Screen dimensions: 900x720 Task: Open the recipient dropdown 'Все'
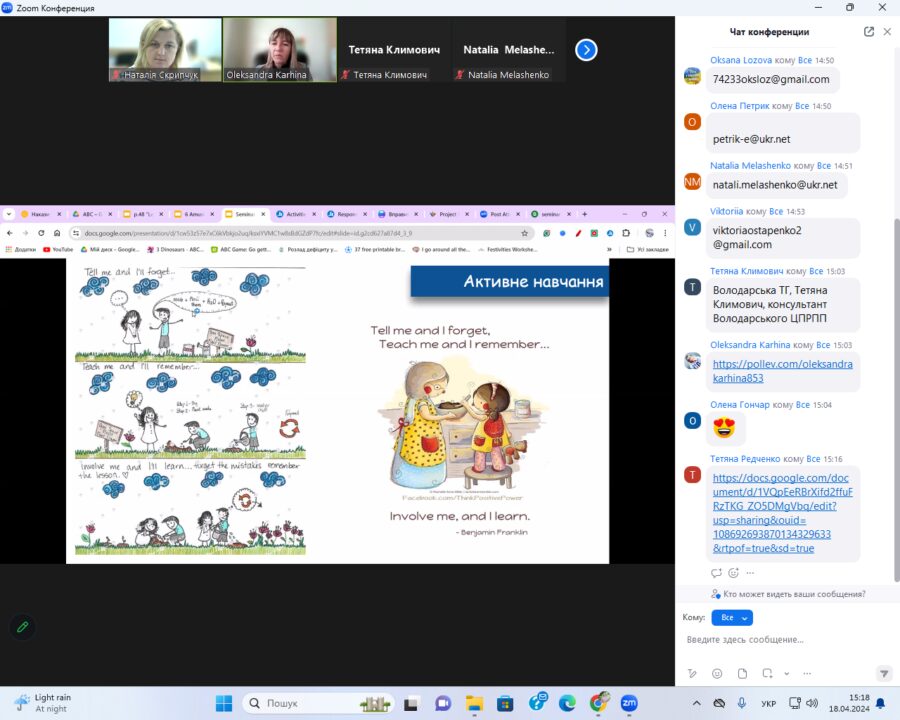pos(732,617)
